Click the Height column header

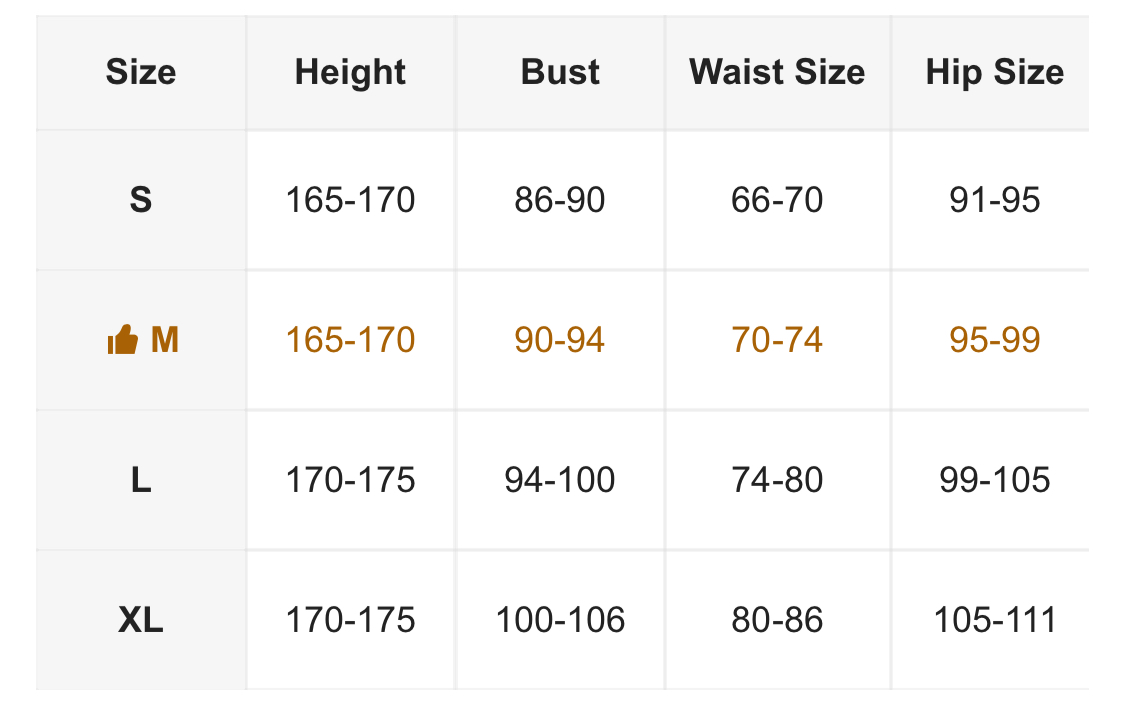pos(350,72)
